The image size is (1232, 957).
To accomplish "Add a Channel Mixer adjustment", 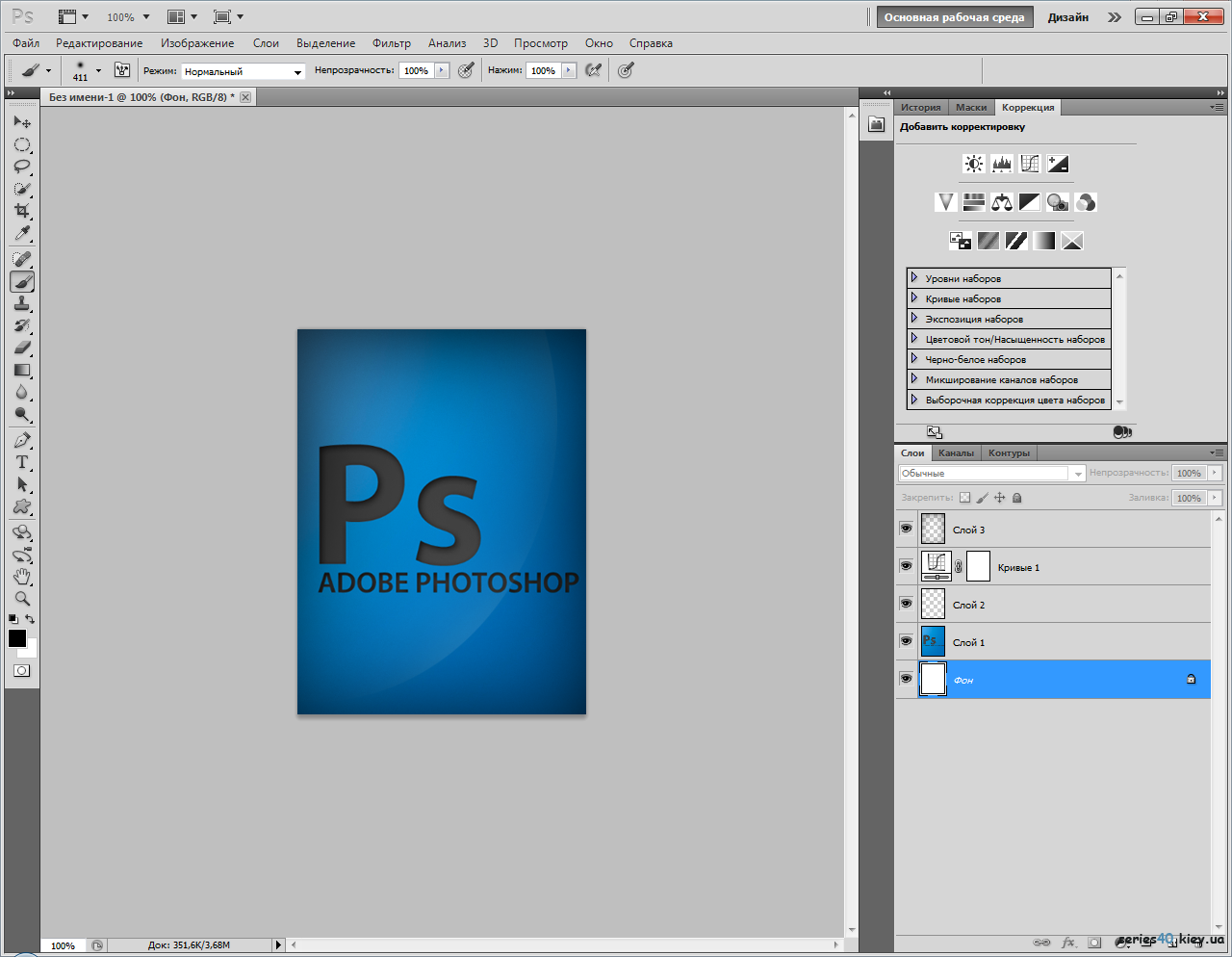I will (1086, 202).
